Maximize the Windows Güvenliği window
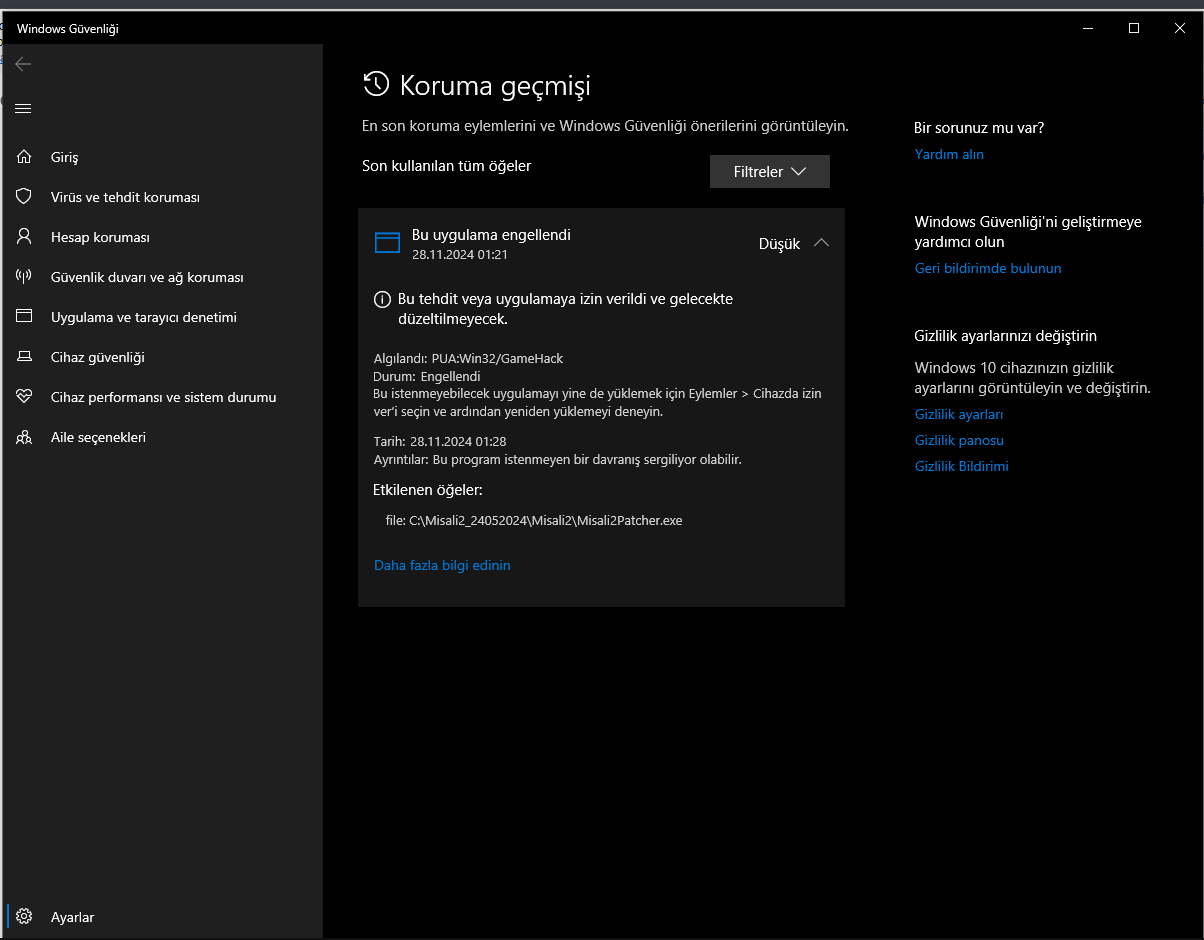1204x940 pixels. tap(1134, 28)
